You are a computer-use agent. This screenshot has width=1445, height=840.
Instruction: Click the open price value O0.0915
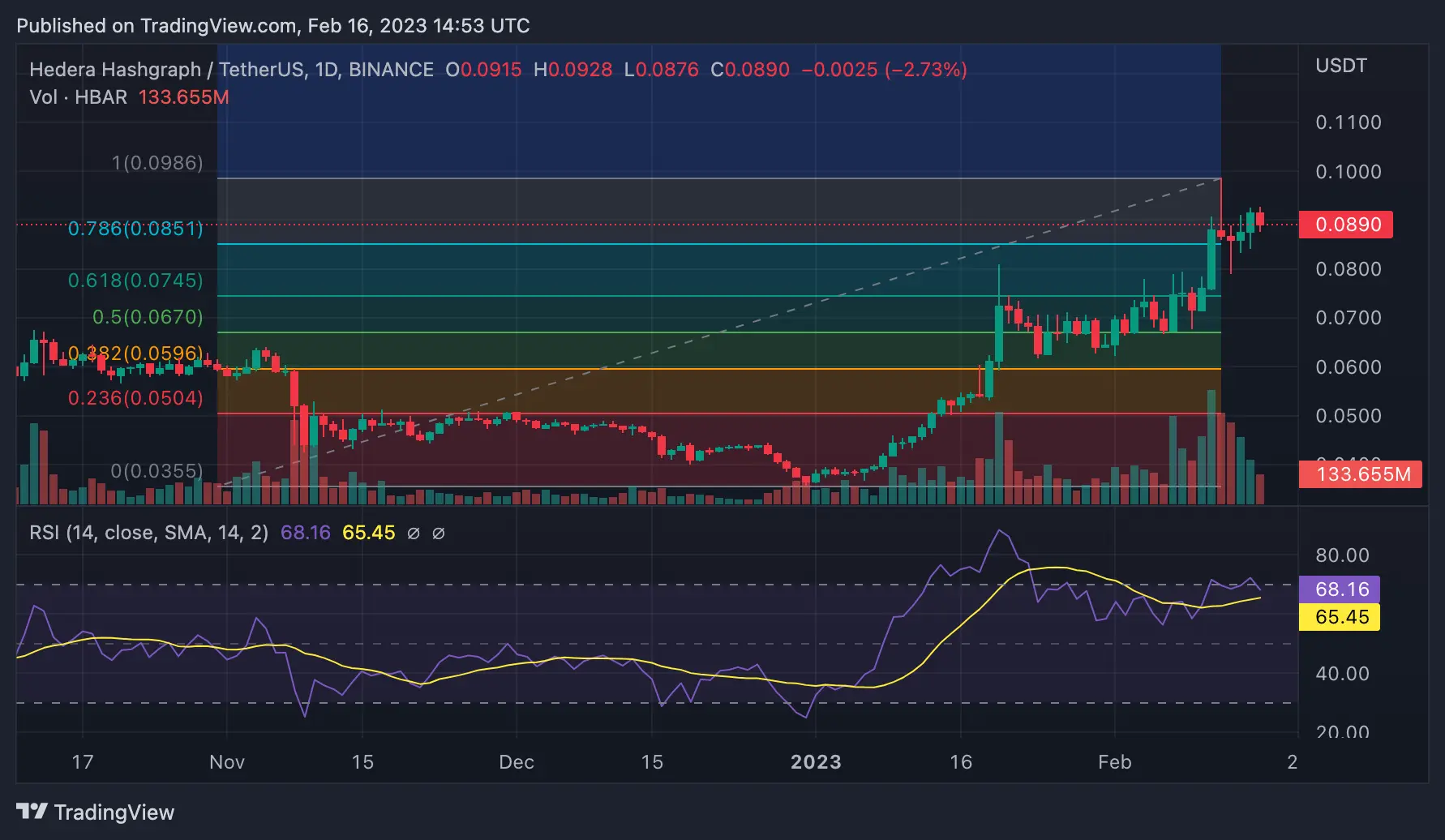(484, 70)
